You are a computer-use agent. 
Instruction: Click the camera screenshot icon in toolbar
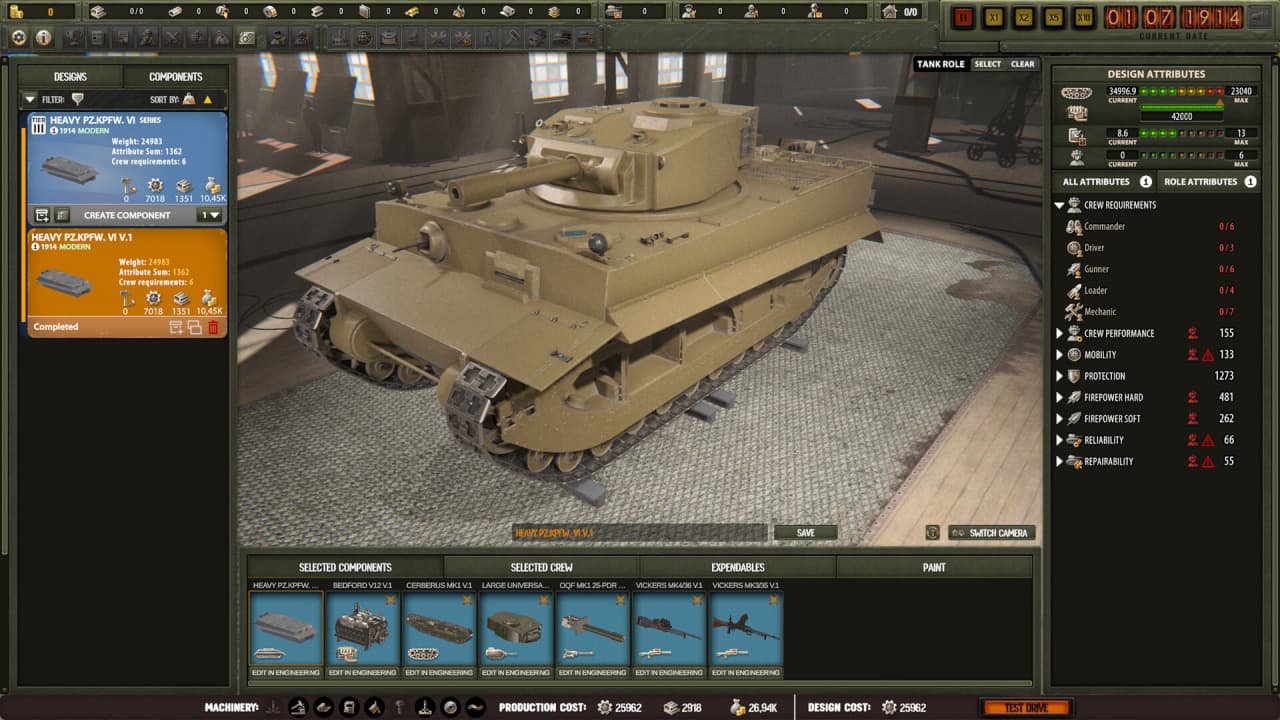point(246,38)
